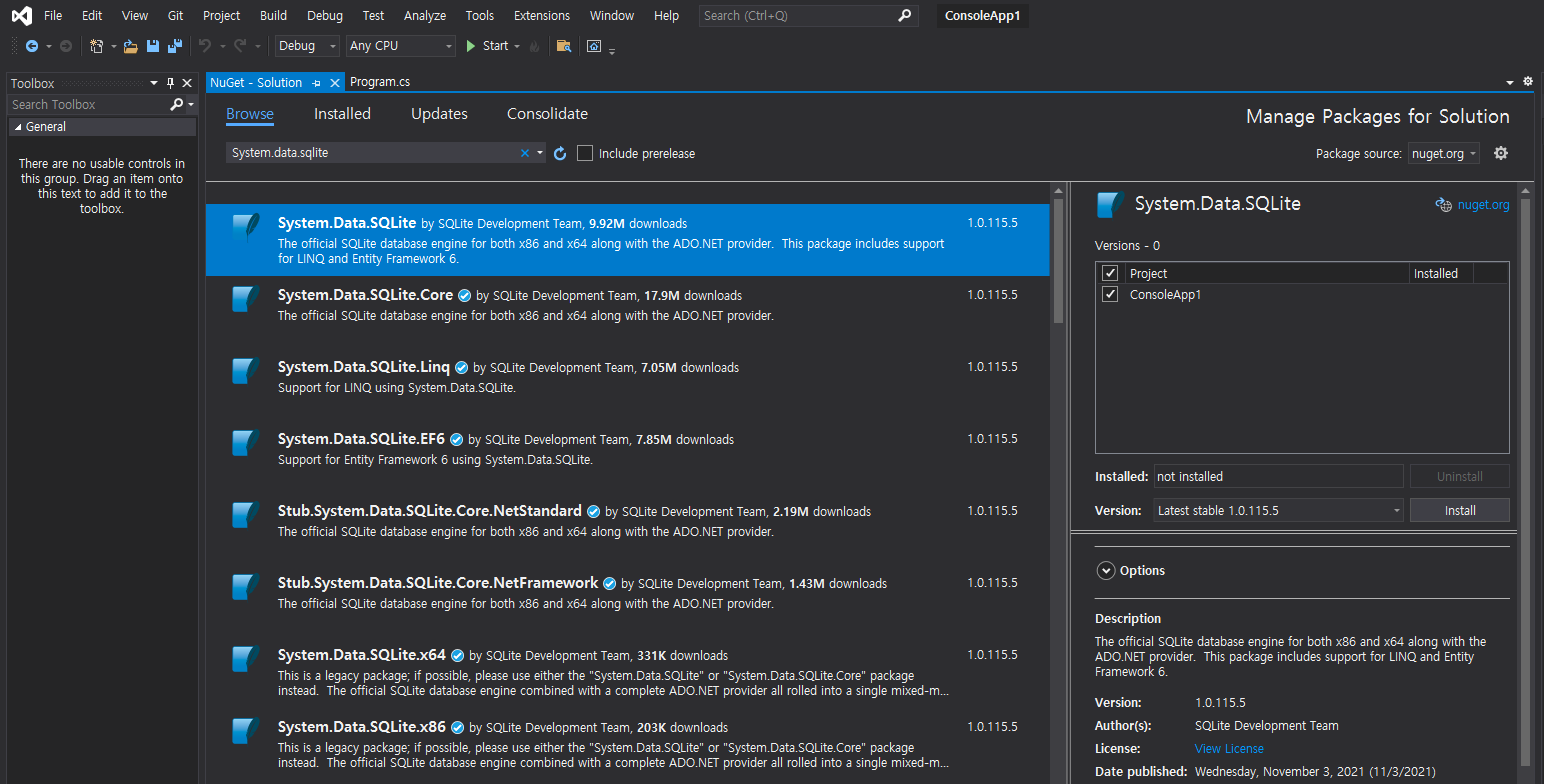The width and height of the screenshot is (1544, 784).
Task: Click the Save All toolbar icon
Action: pyautogui.click(x=175, y=46)
